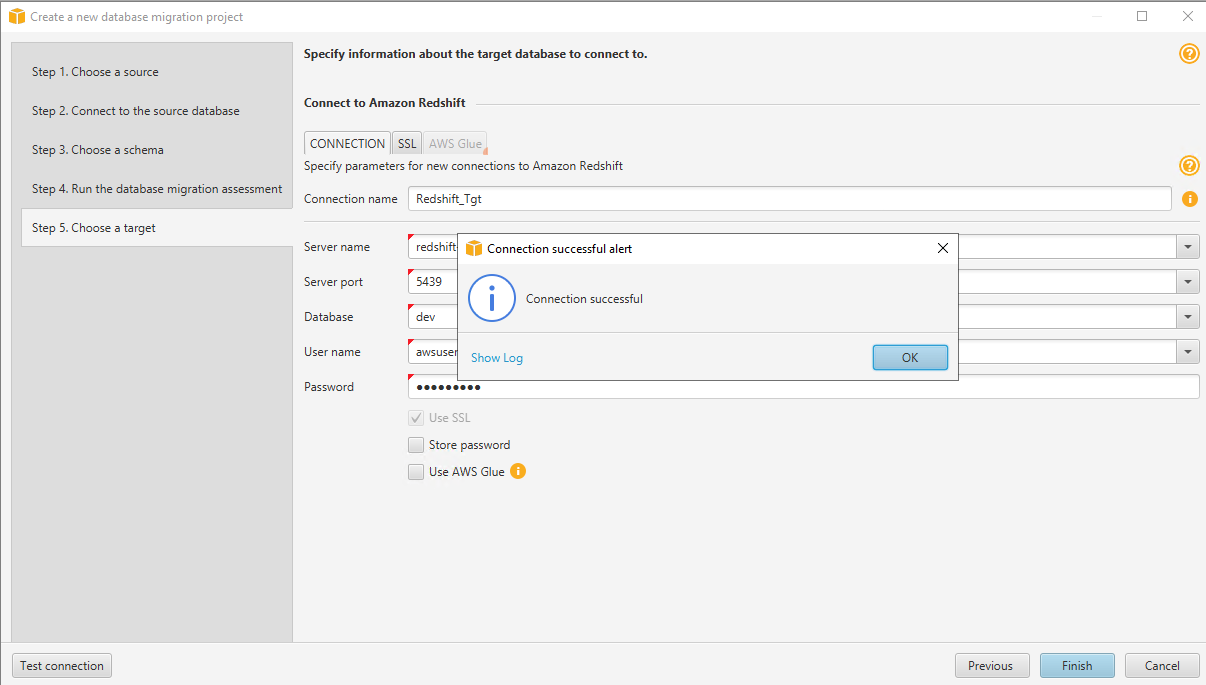Click the alert dialog's title bar icon
This screenshot has height=685, width=1206.
point(474,249)
